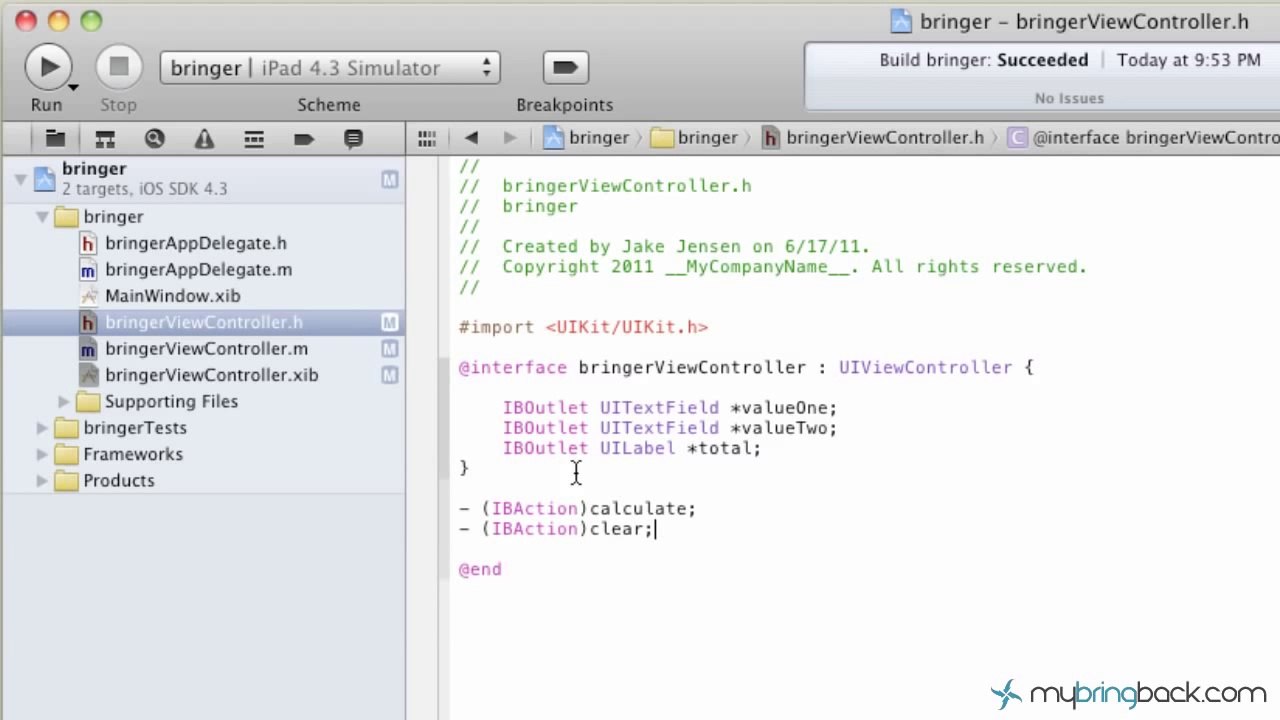The width and height of the screenshot is (1280, 720).
Task: Click the bringerTests folder icon
Action: coord(66,428)
